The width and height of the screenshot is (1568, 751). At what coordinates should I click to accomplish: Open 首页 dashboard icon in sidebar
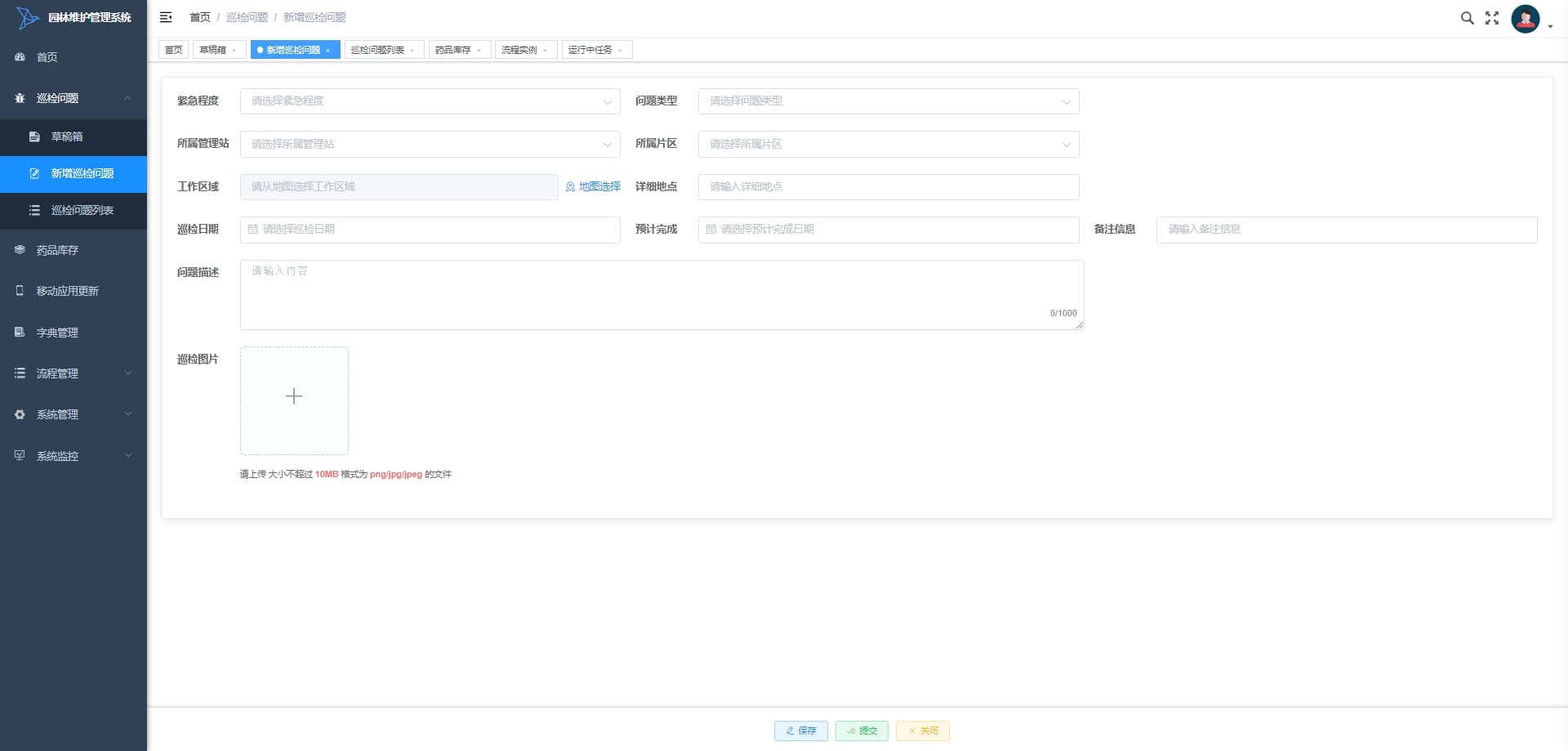(20, 57)
